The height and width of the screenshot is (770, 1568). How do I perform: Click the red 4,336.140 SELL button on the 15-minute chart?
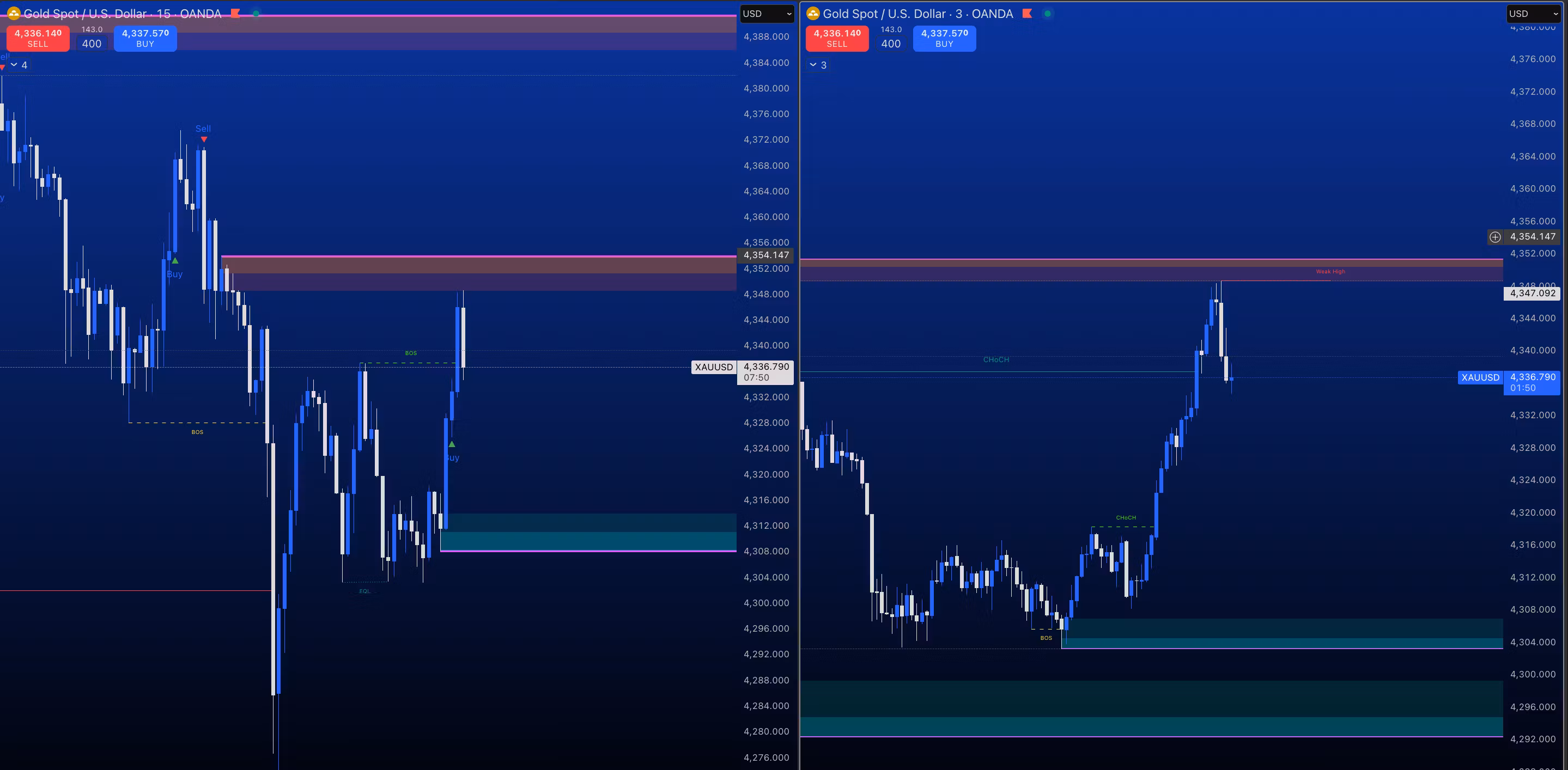coord(38,38)
